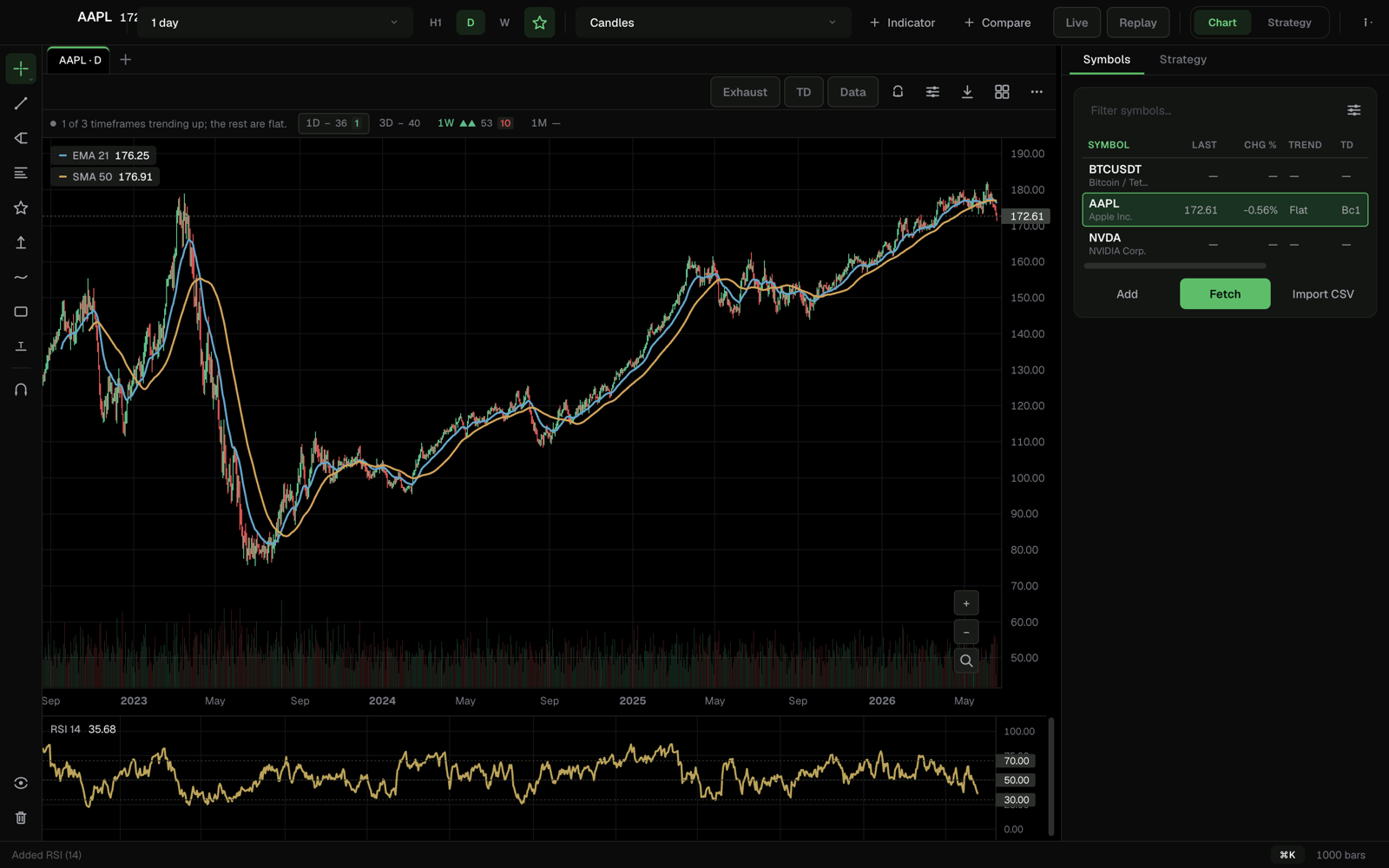Start Replay mode
Screen dimensions: 1389x868
1138,23
